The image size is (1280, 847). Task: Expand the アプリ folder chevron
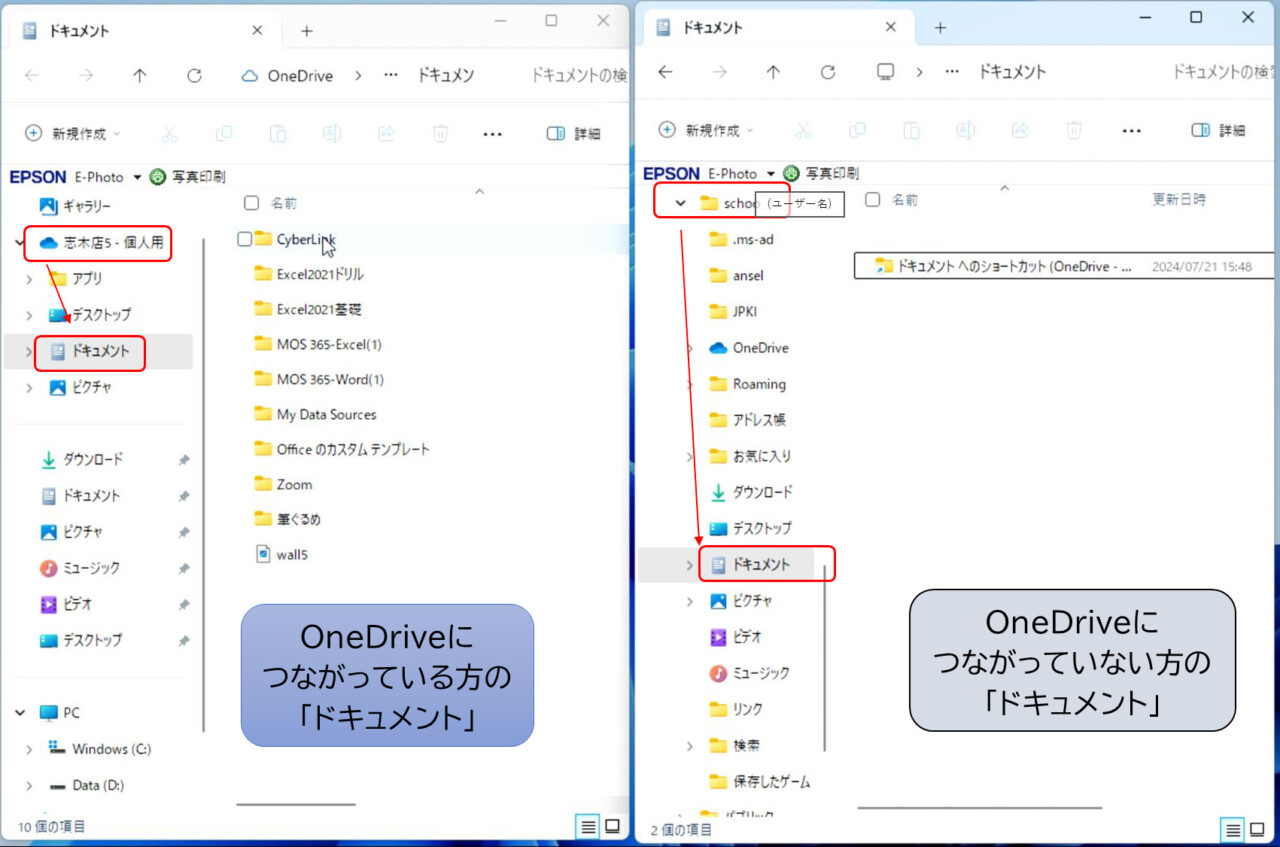29,279
